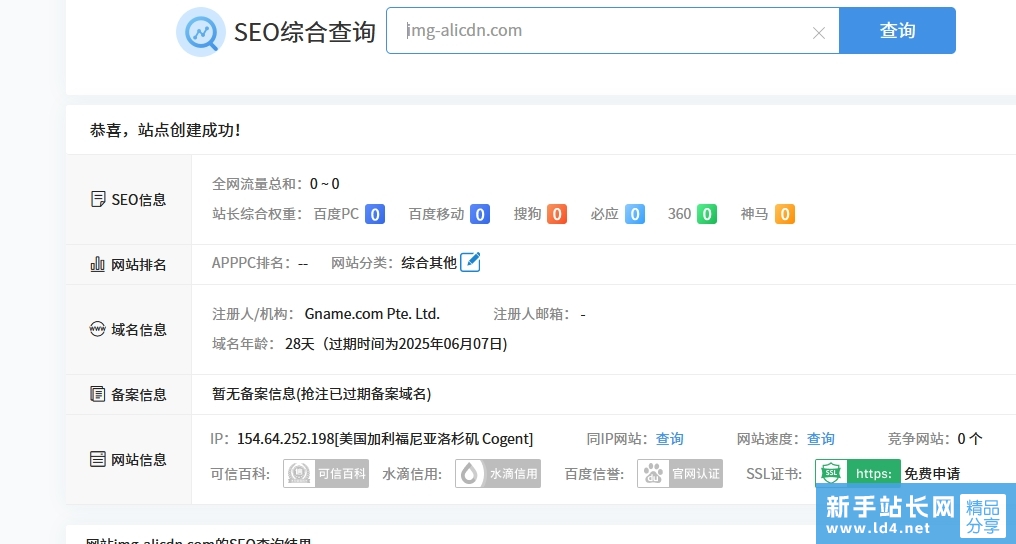1016x544 pixels.
Task: Click the SEO信息 document icon
Action: pyautogui.click(x=98, y=199)
